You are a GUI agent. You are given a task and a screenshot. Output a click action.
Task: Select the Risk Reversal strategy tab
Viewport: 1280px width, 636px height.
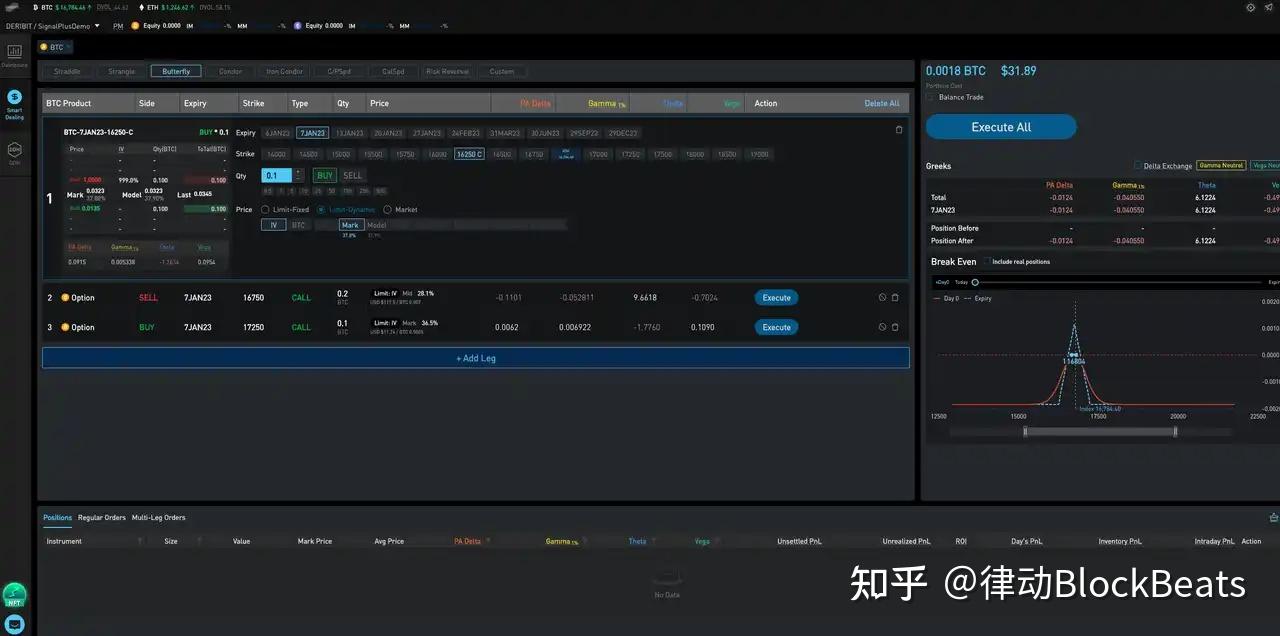(x=447, y=71)
